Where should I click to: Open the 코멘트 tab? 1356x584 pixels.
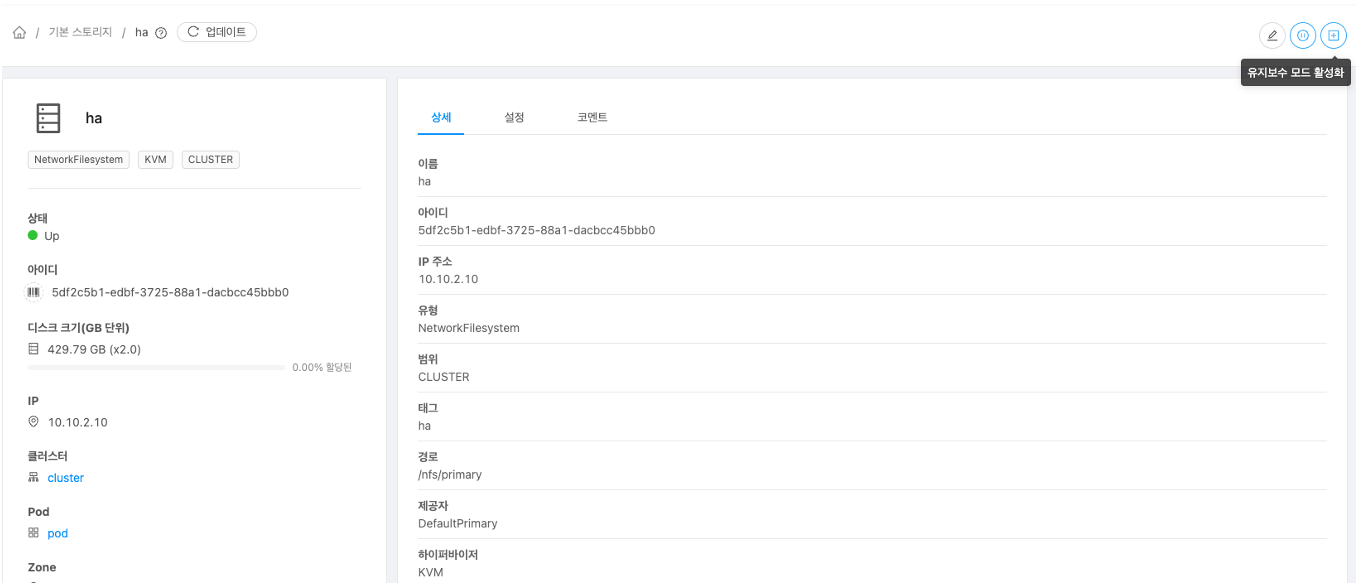point(592,117)
